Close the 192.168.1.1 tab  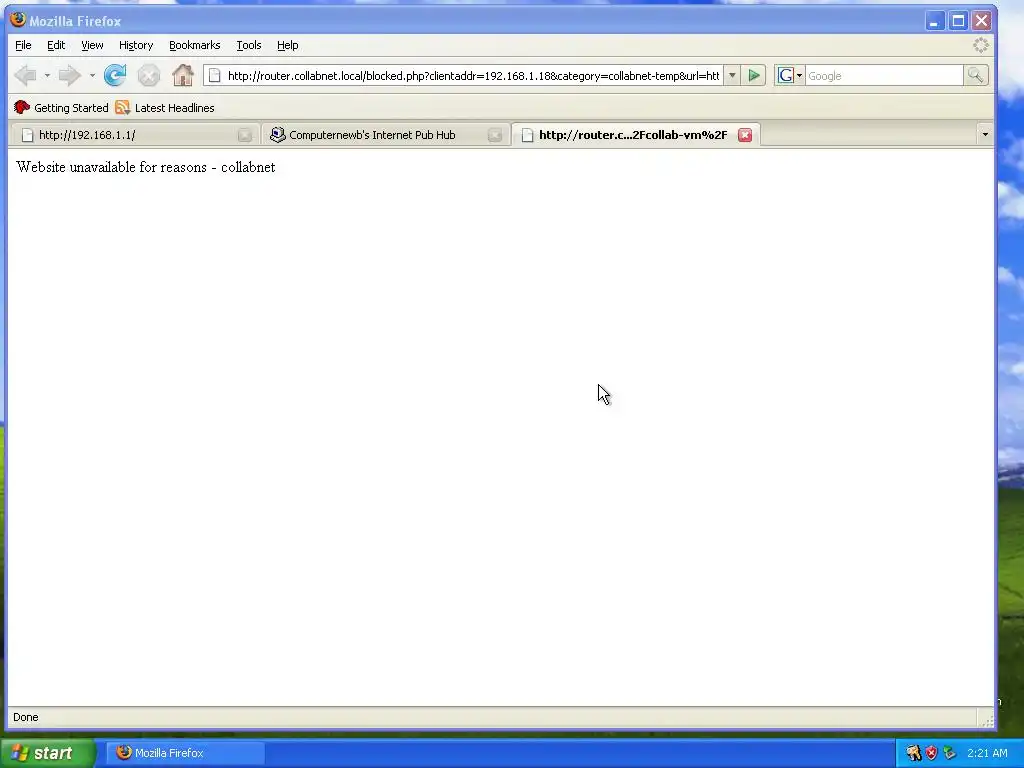245,135
